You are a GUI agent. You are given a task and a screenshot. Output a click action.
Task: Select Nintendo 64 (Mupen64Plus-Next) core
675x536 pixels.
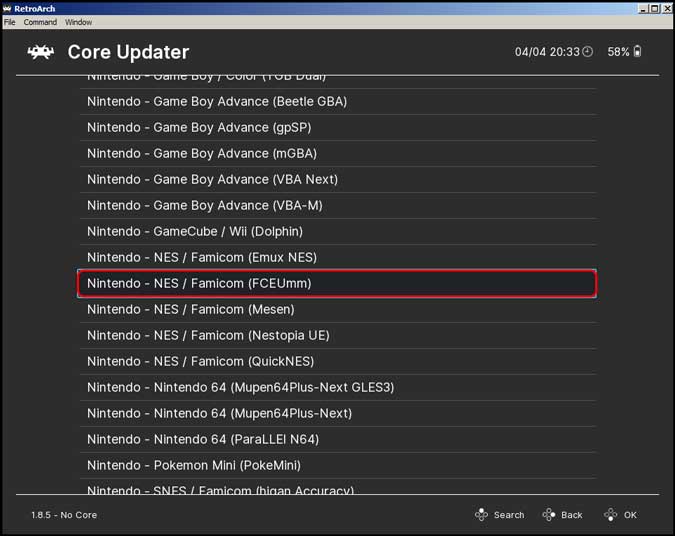pos(338,413)
